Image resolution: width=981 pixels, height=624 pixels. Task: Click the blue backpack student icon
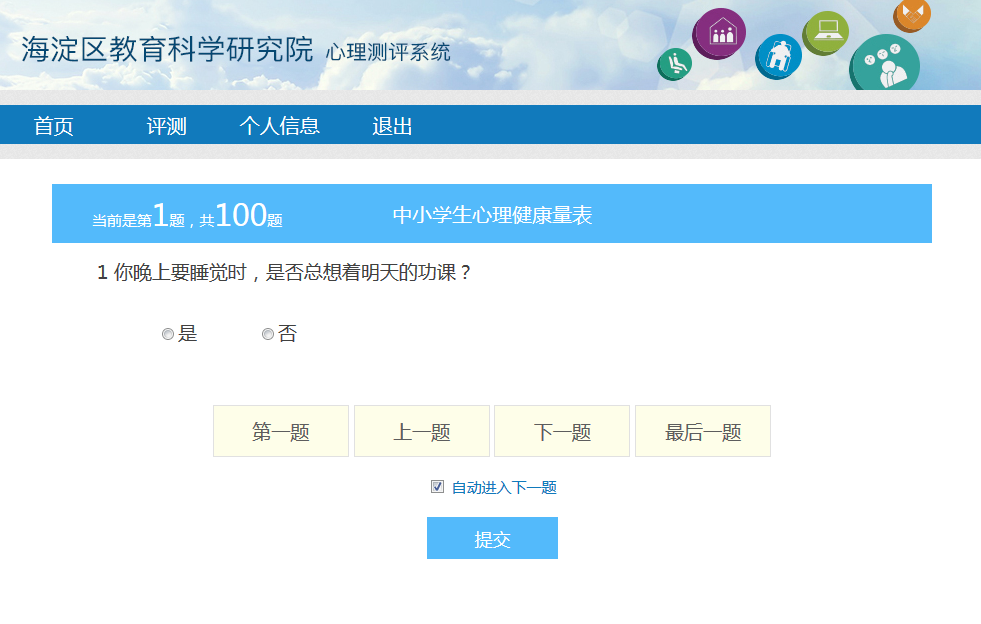pos(778,56)
